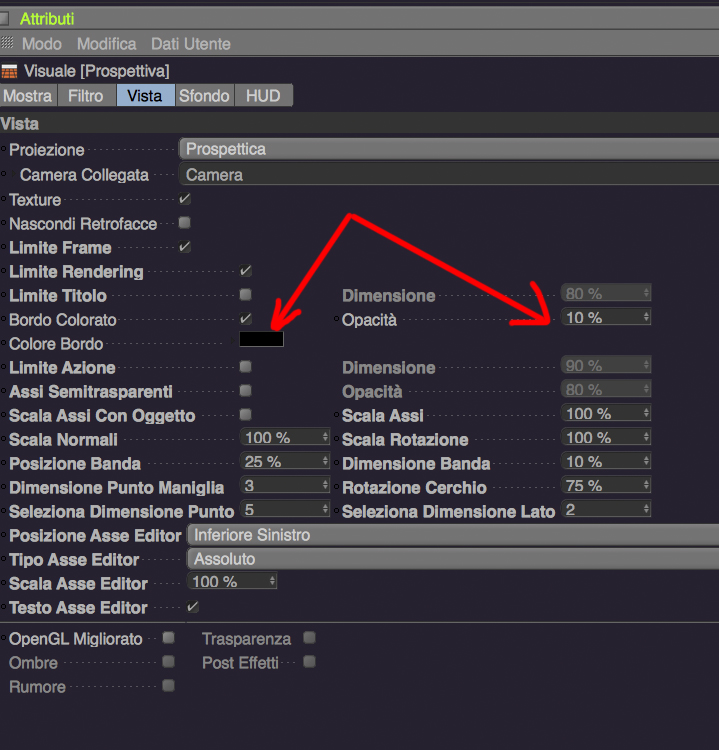The image size is (719, 750).
Task: Click the Camera Collegata link field
Action: pos(449,174)
